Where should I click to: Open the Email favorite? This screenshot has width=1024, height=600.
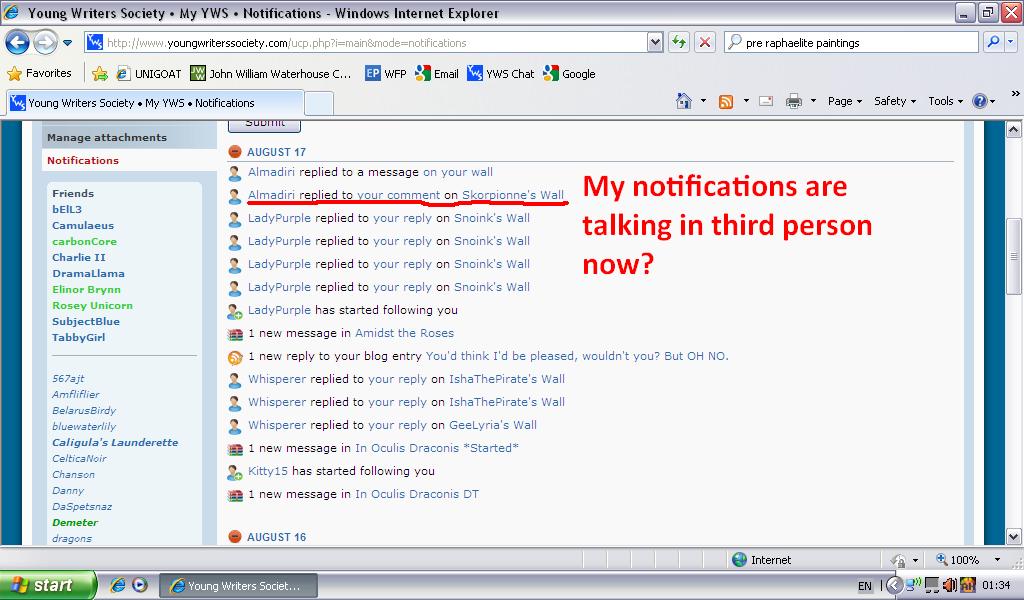pyautogui.click(x=437, y=74)
